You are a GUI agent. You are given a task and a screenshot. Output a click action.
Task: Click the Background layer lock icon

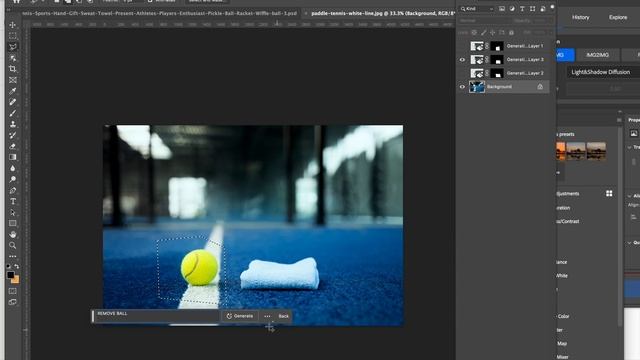pos(540,87)
